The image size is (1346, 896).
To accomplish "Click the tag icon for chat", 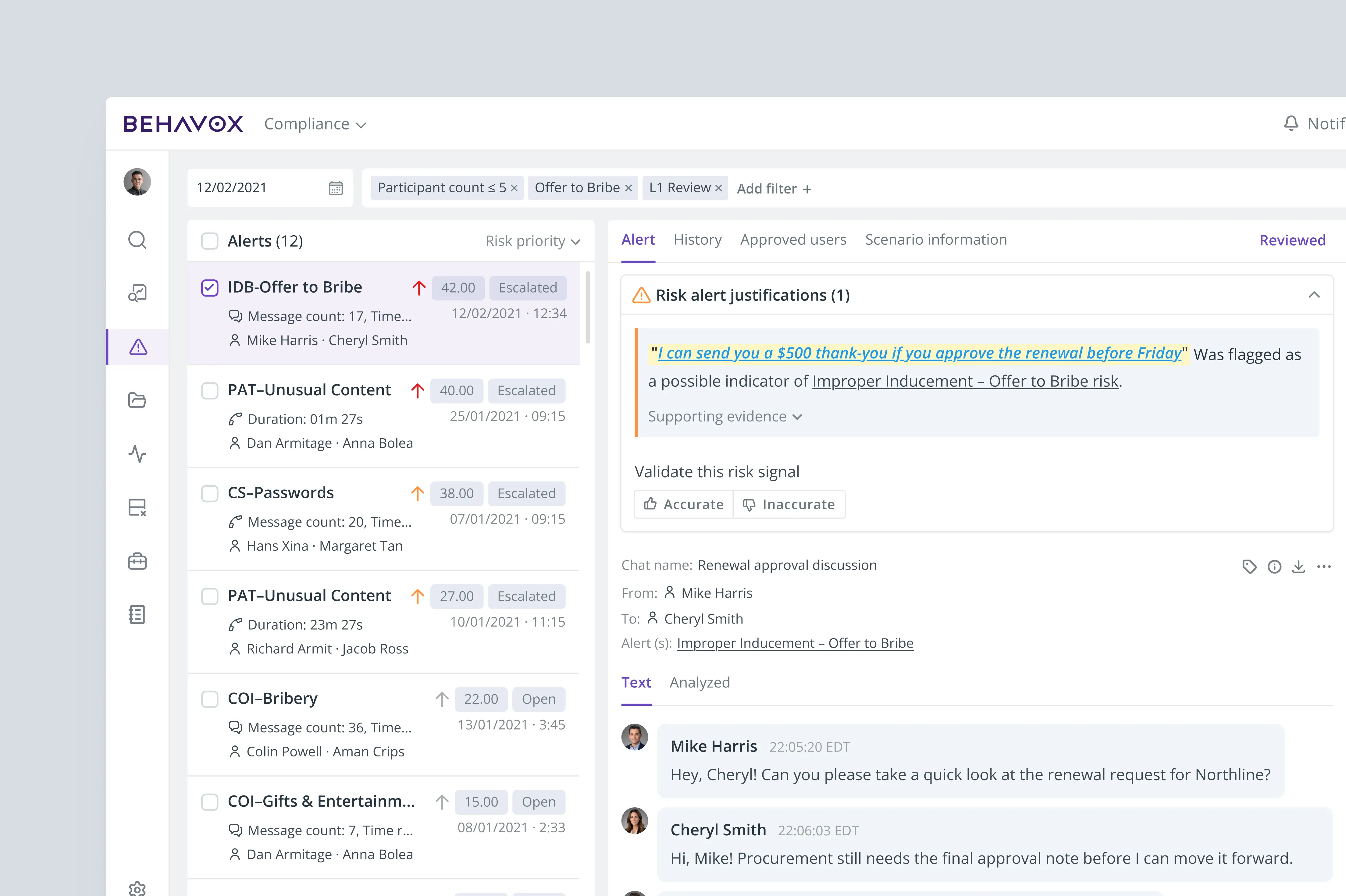I will tap(1249, 566).
